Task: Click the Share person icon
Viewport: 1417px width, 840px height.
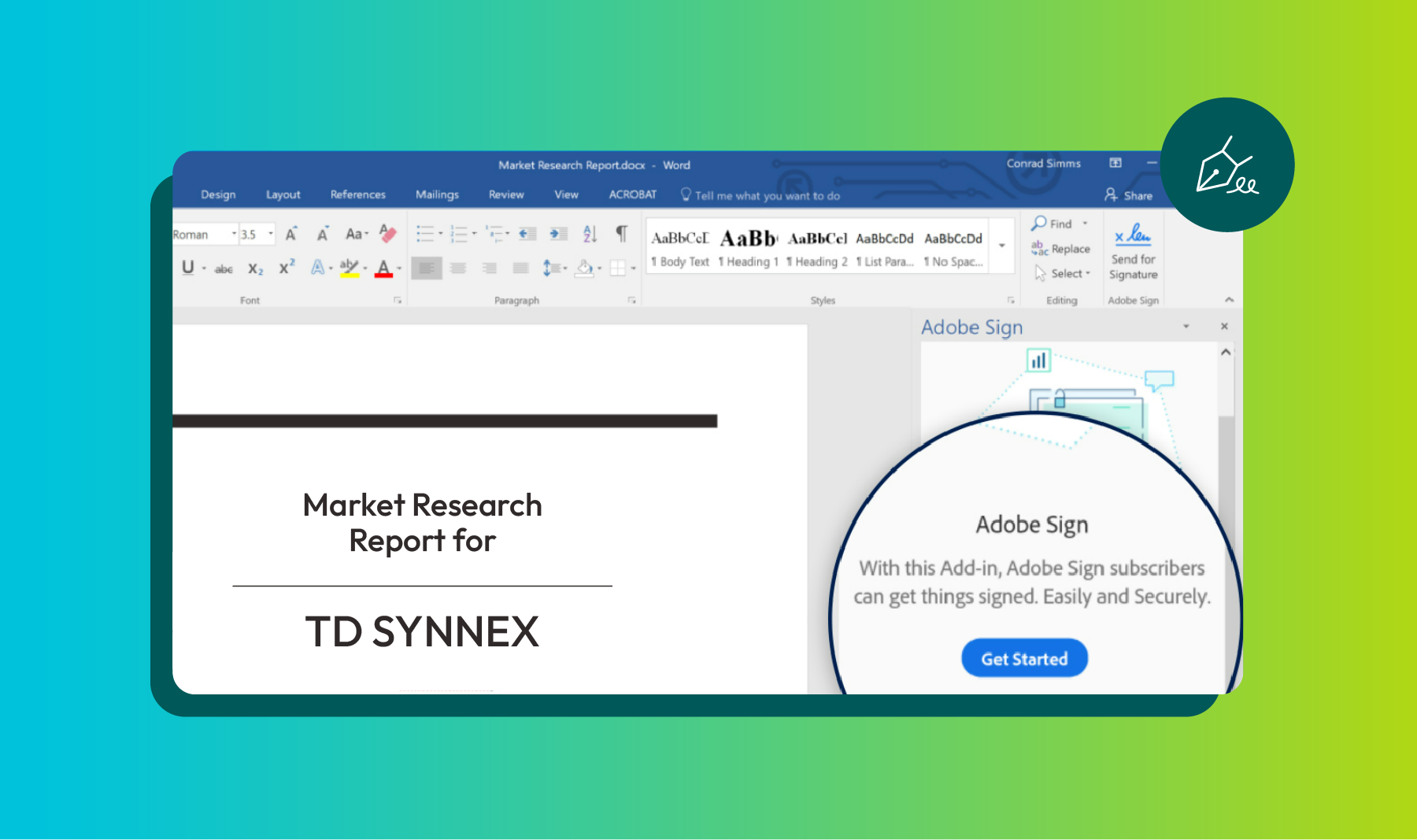Action: pos(1111,194)
